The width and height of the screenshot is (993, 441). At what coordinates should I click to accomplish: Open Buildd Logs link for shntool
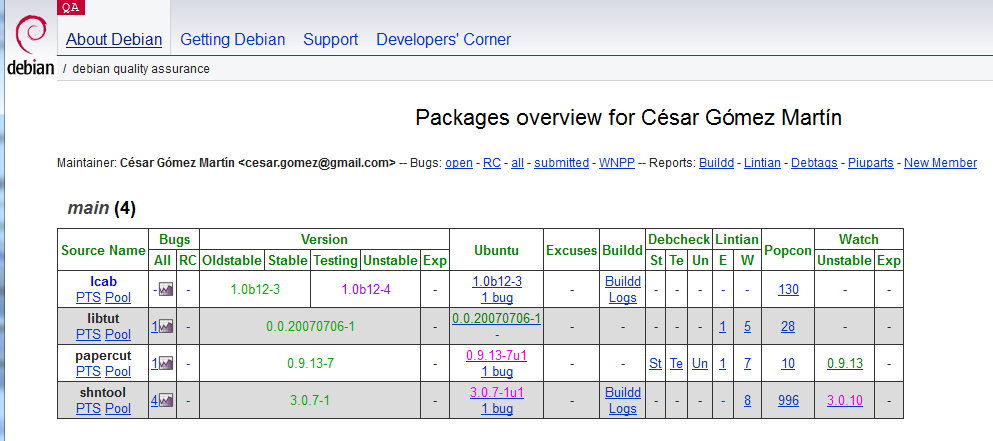(623, 400)
